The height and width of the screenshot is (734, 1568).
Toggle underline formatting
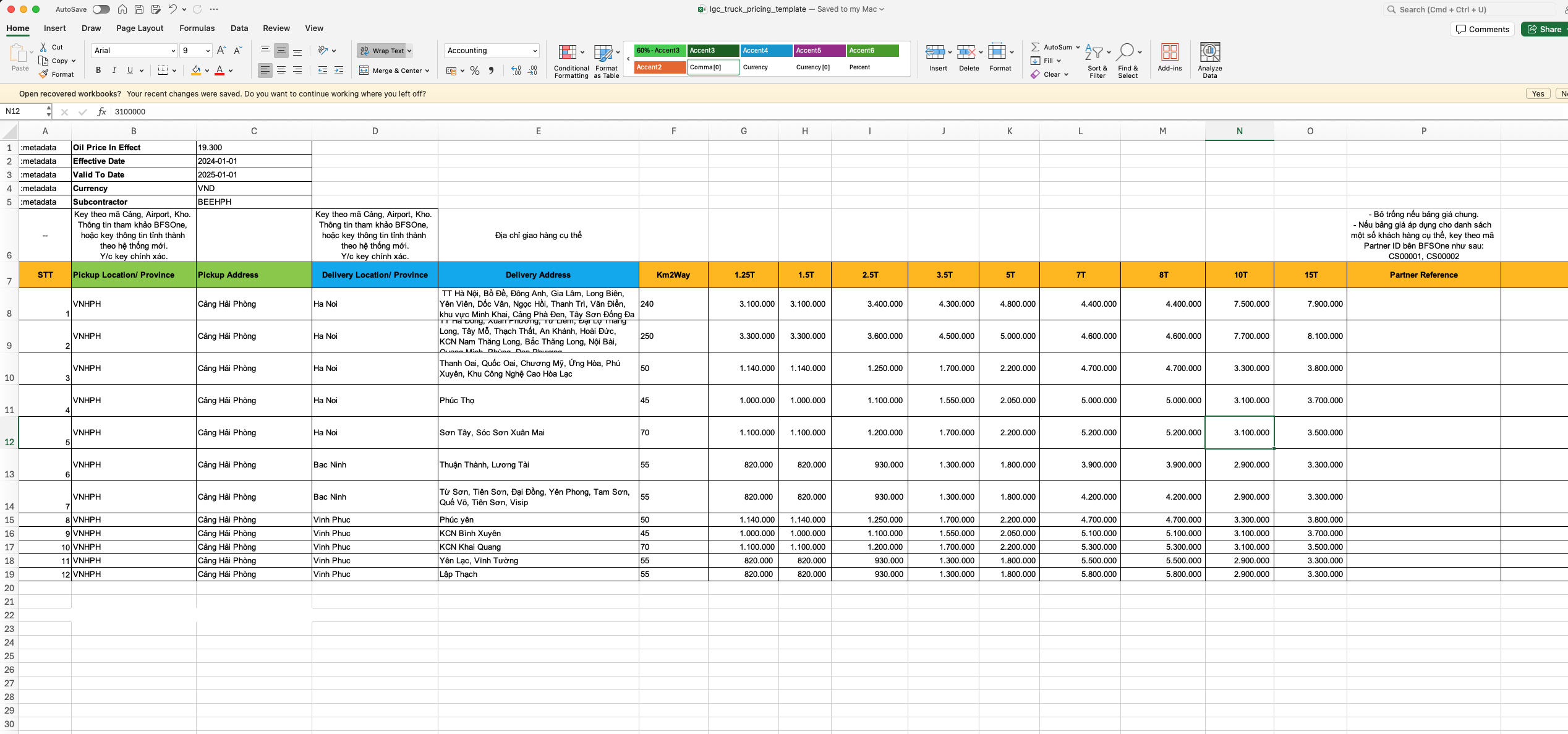point(129,70)
